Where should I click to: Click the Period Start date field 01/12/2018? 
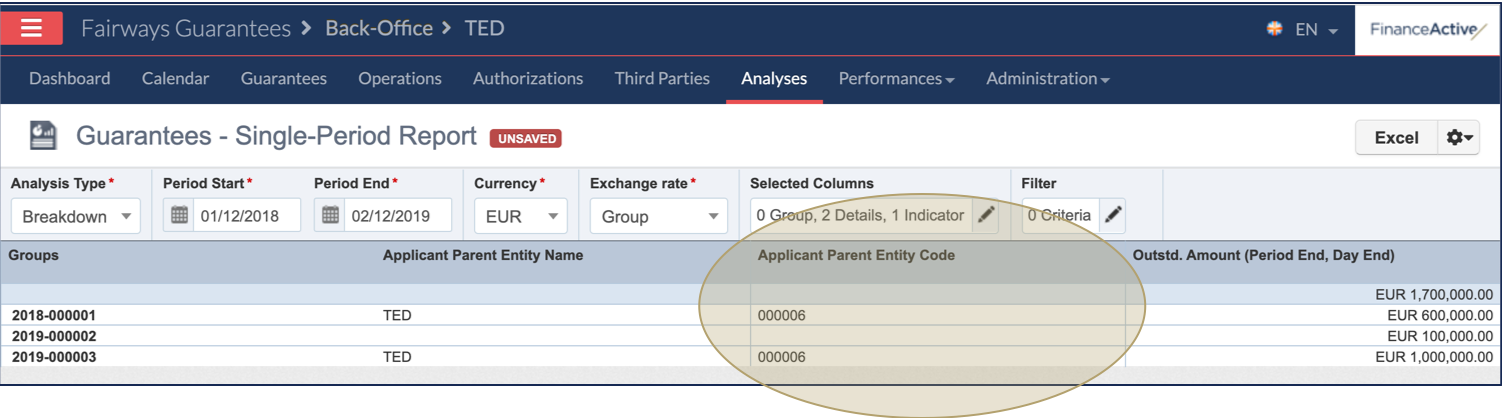[x=247, y=215]
